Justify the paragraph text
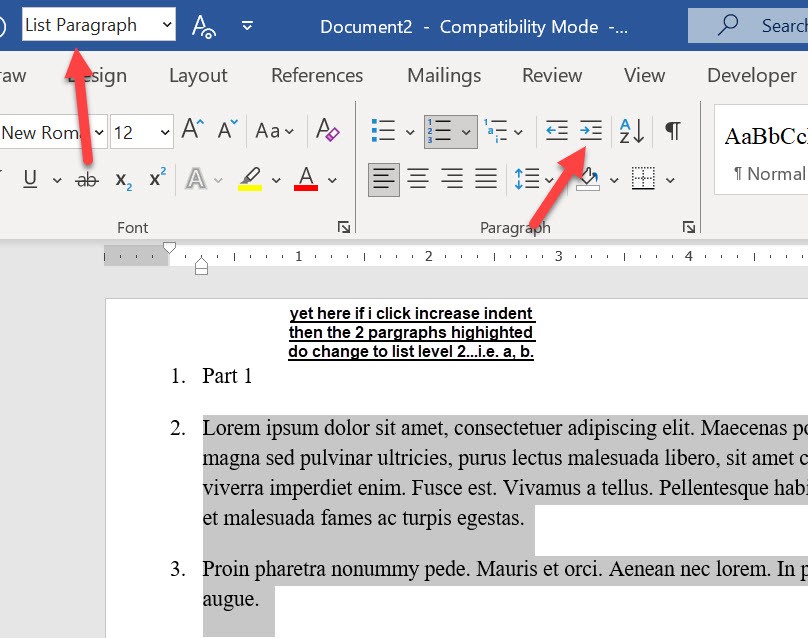808x638 pixels. click(x=486, y=179)
